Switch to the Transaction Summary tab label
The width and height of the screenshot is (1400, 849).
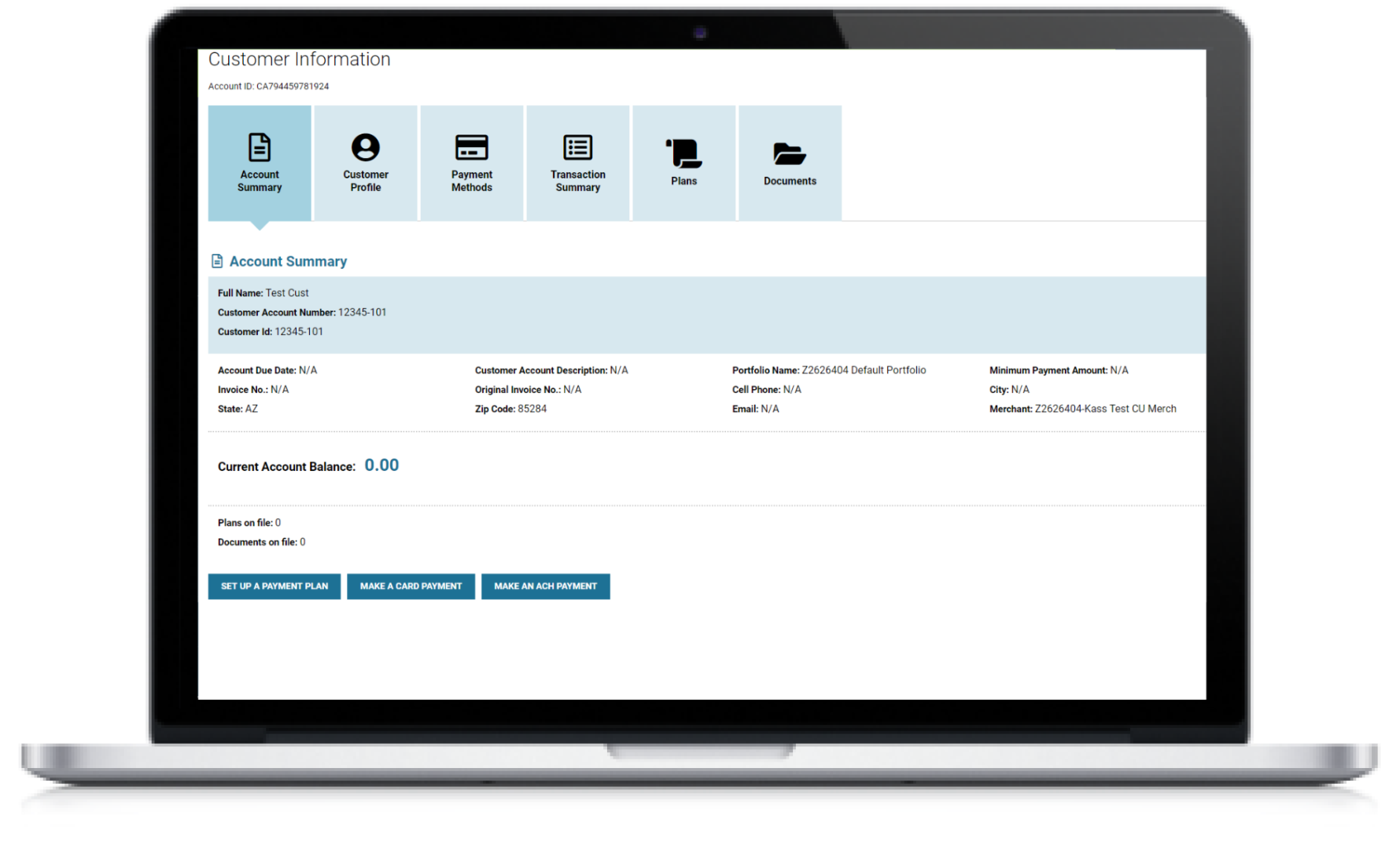point(578,181)
